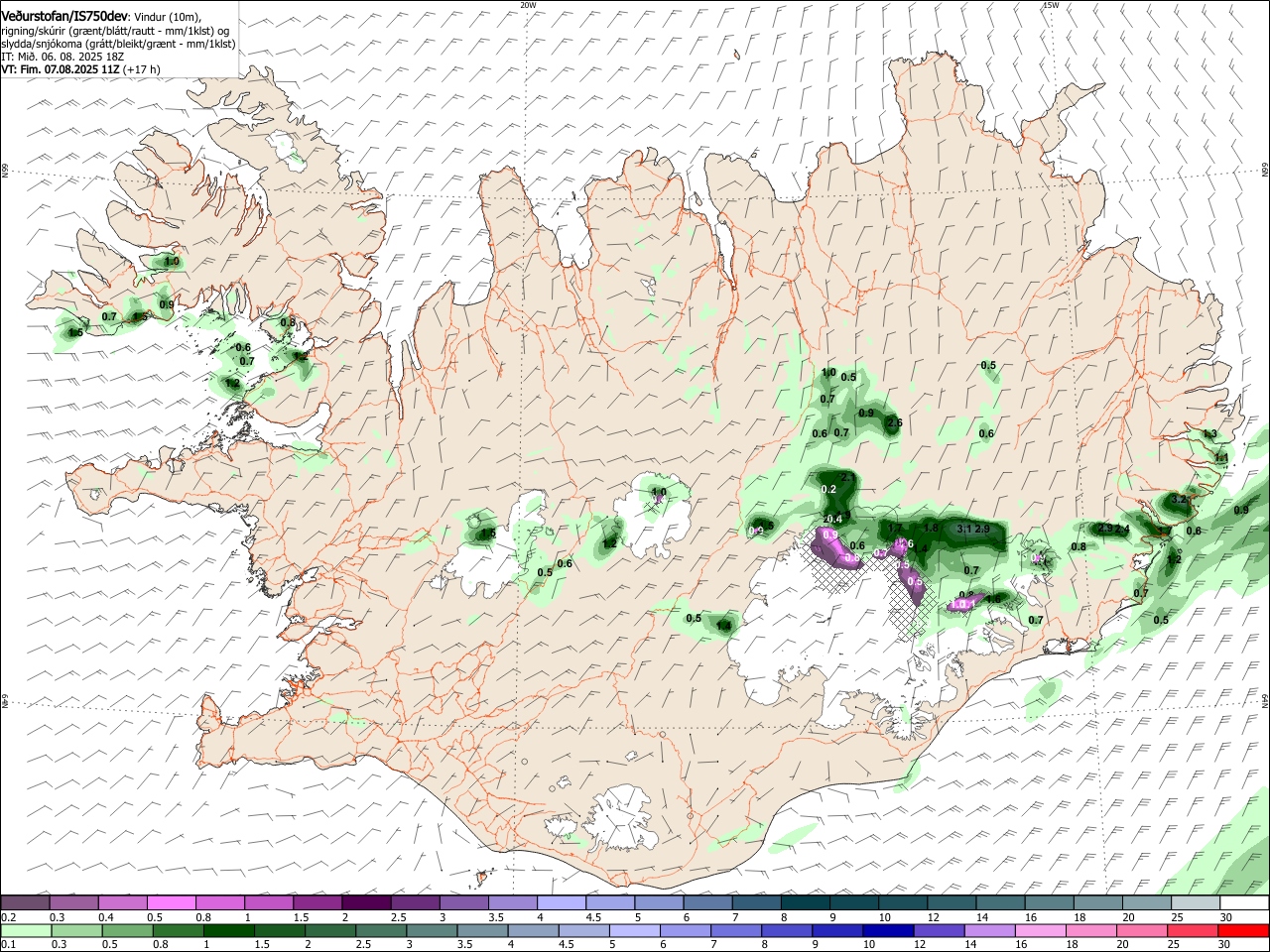Click the 2.6 precipitation value on map
This screenshot has height=952, width=1270.
[894, 423]
